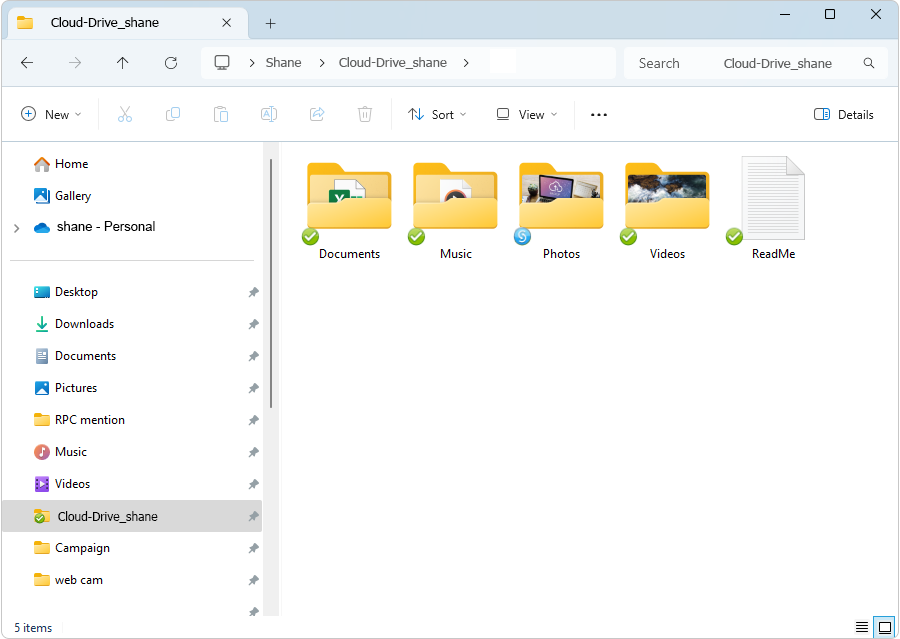
Task: Open the See more three-dots menu
Action: (599, 115)
